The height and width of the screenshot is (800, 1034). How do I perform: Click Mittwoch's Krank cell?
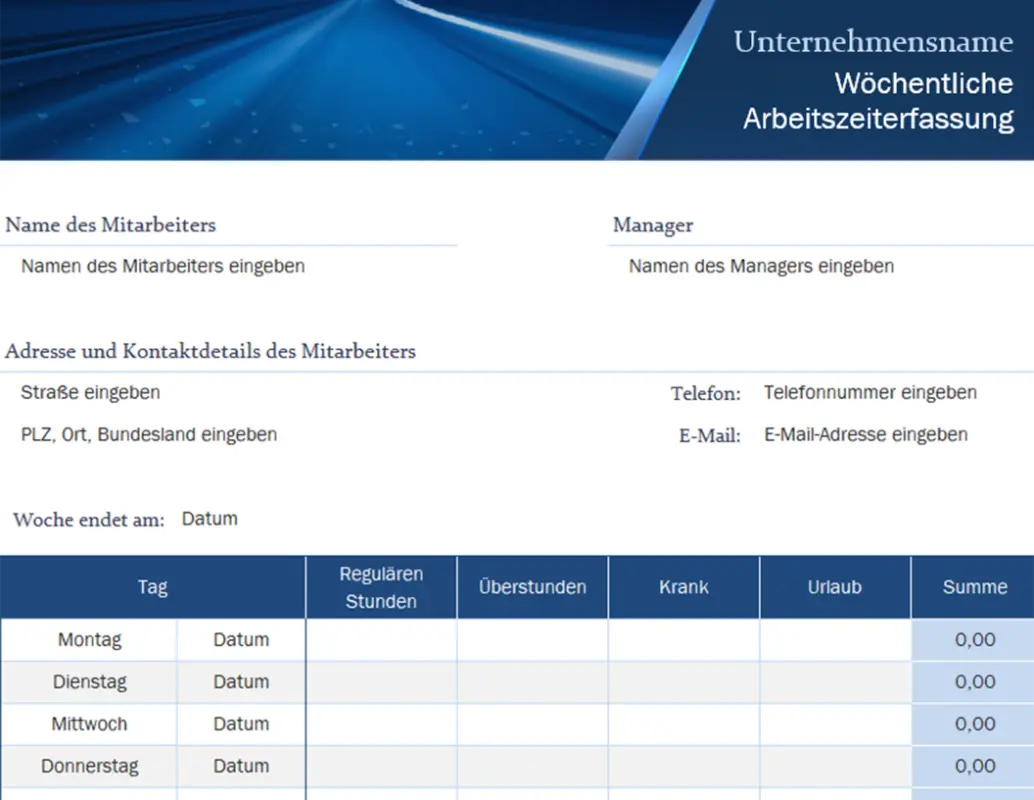(684, 724)
